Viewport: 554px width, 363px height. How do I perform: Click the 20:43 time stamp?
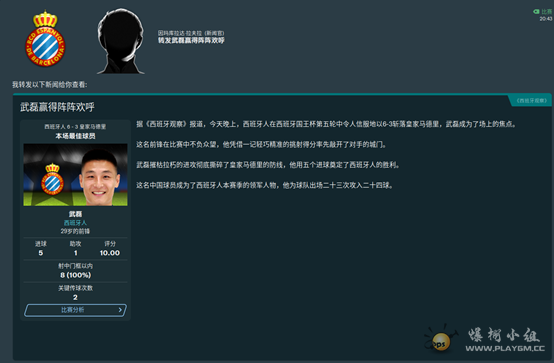click(x=546, y=19)
